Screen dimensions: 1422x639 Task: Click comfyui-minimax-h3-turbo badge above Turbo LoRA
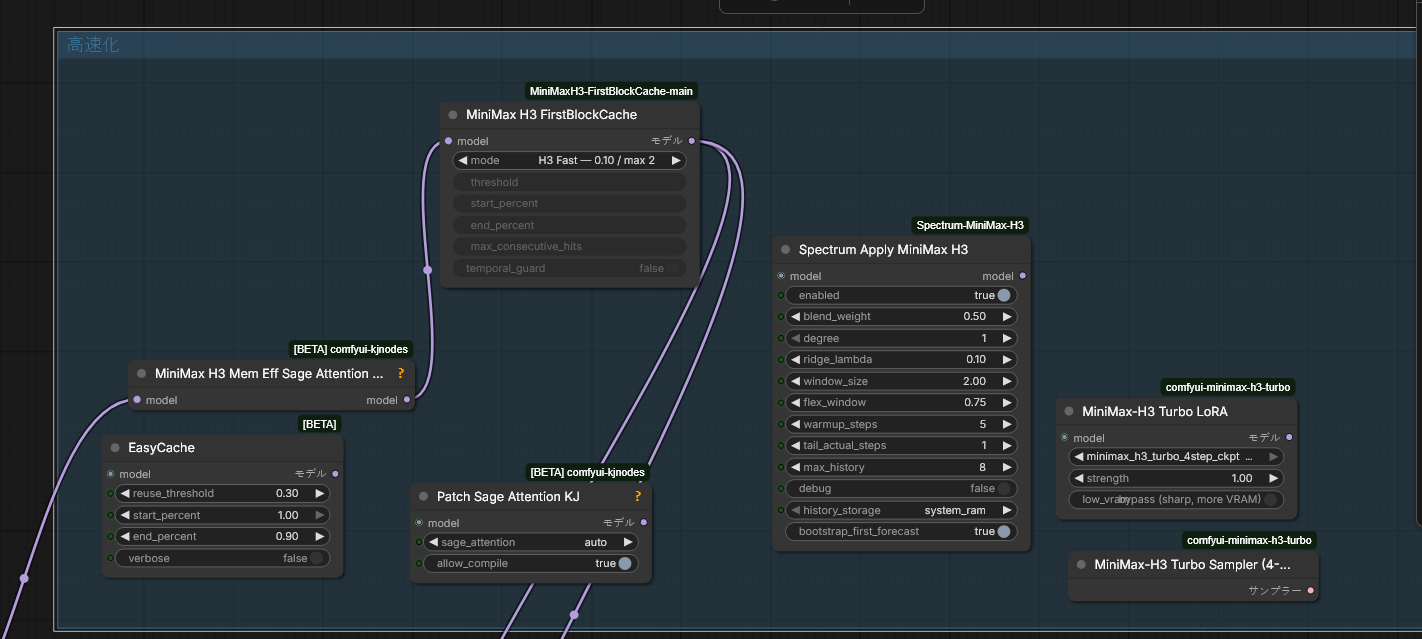pos(1228,387)
